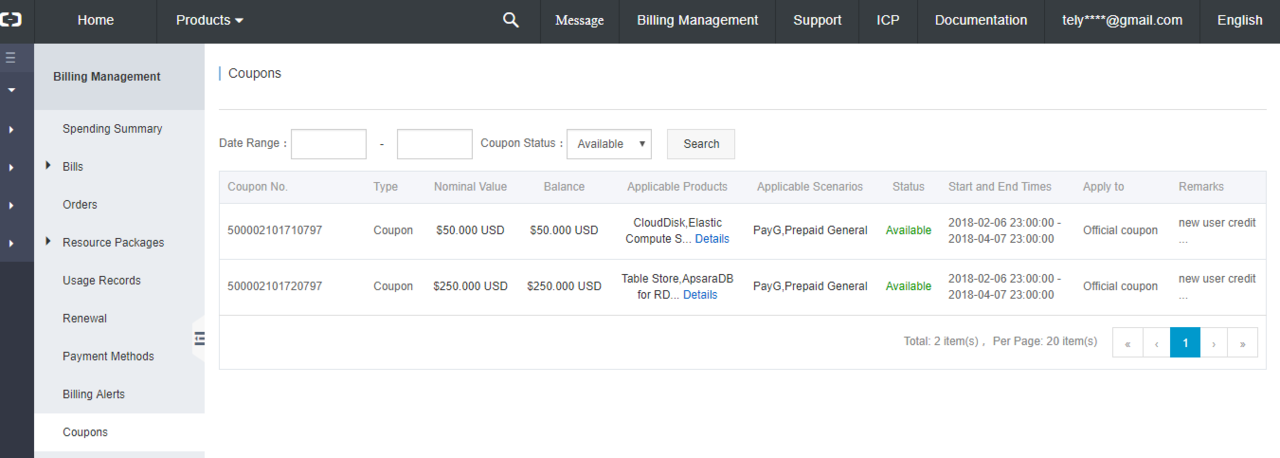
Task: Expand the Resource Packages section
Action: (48, 242)
